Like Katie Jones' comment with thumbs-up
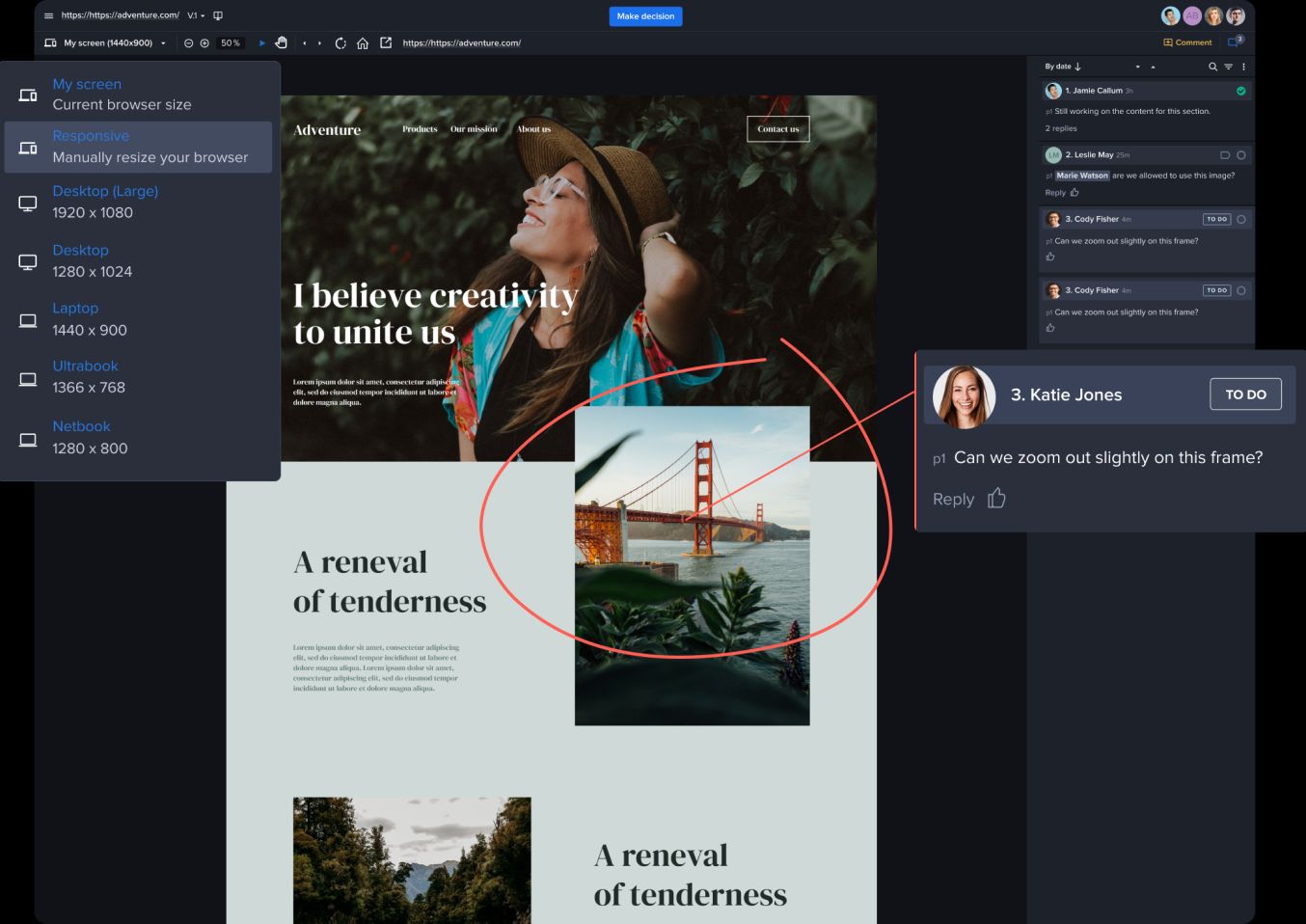This screenshot has width=1306, height=924. click(x=996, y=499)
